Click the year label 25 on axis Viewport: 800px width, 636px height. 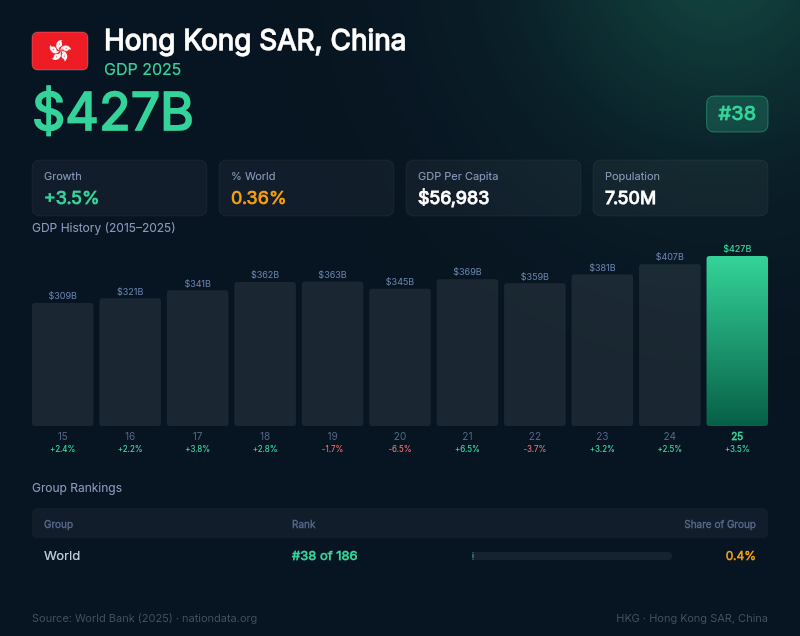click(x=737, y=436)
